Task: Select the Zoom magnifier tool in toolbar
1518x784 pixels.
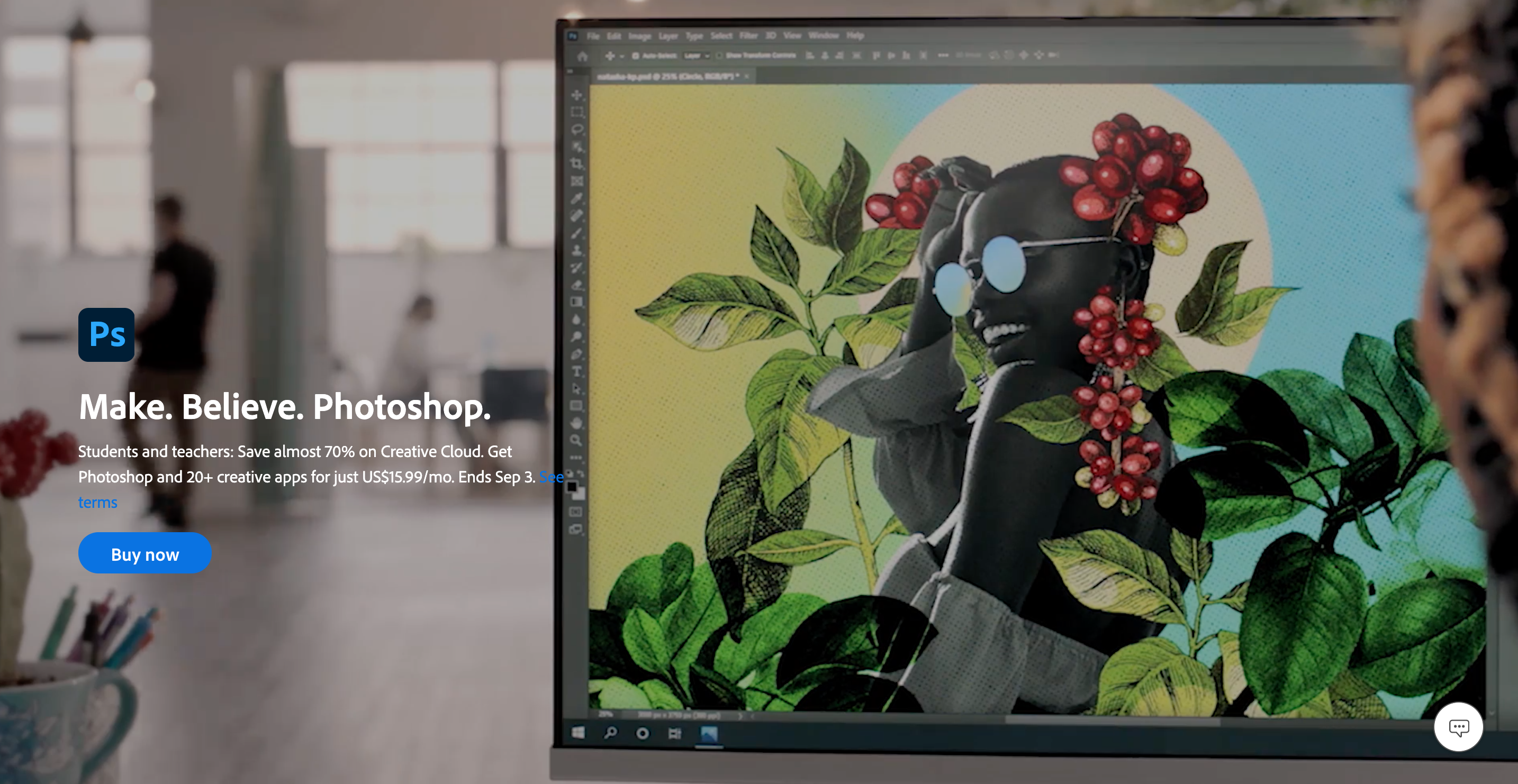Action: [x=577, y=440]
